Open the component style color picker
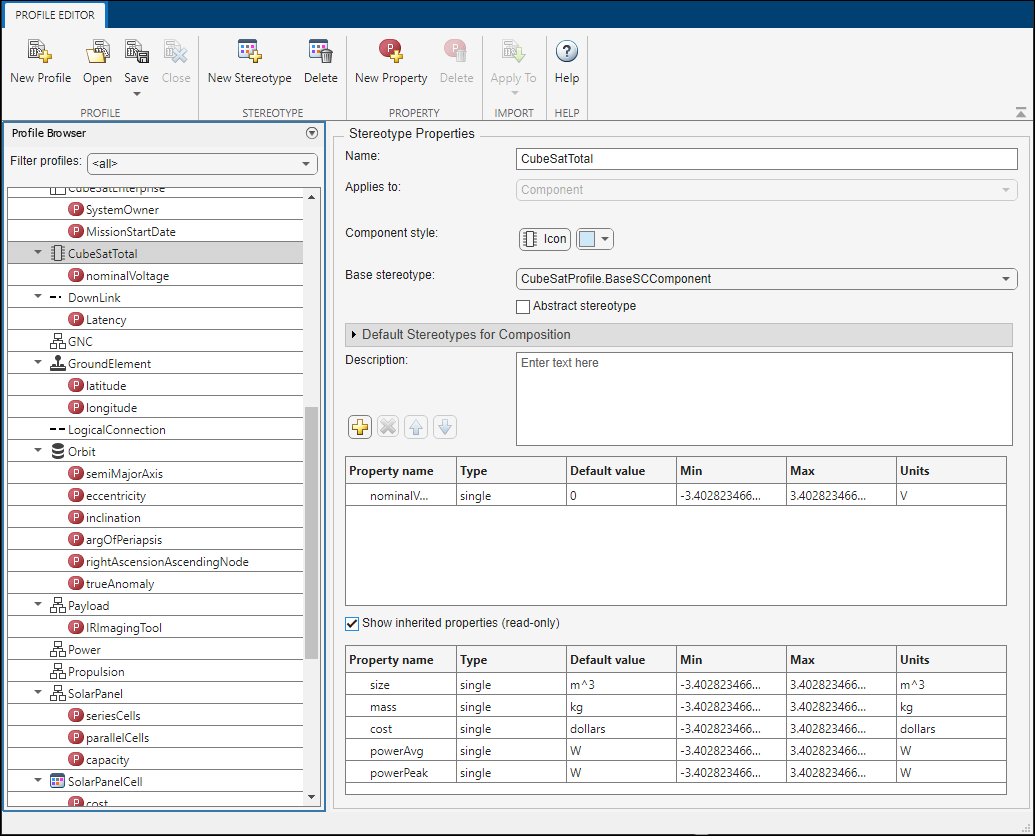 (604, 239)
